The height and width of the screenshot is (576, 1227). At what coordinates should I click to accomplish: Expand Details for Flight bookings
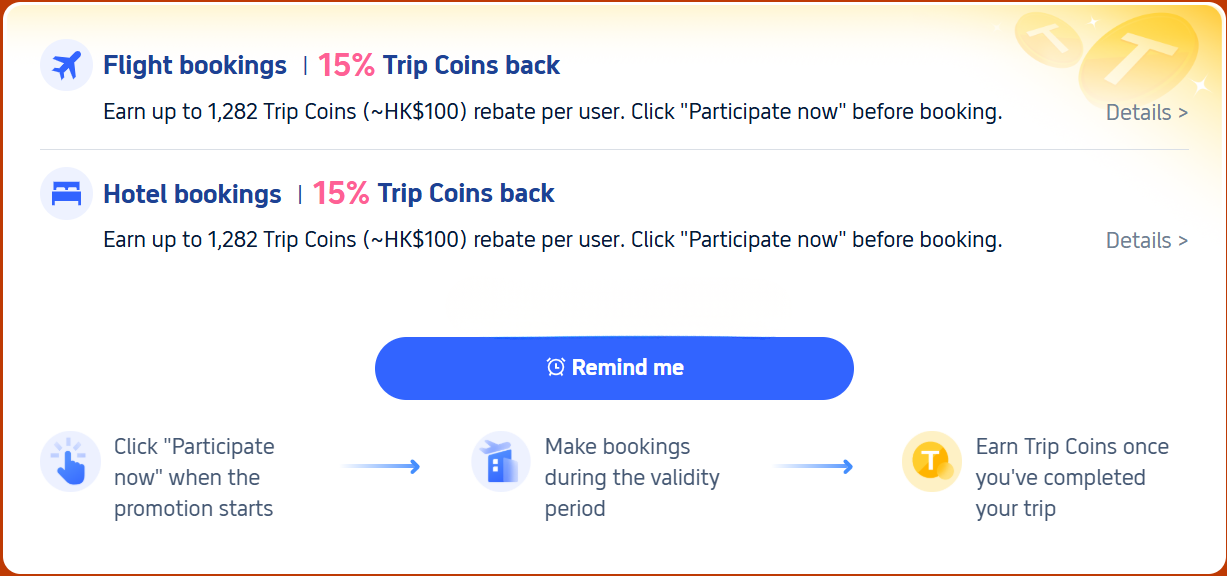(1146, 113)
